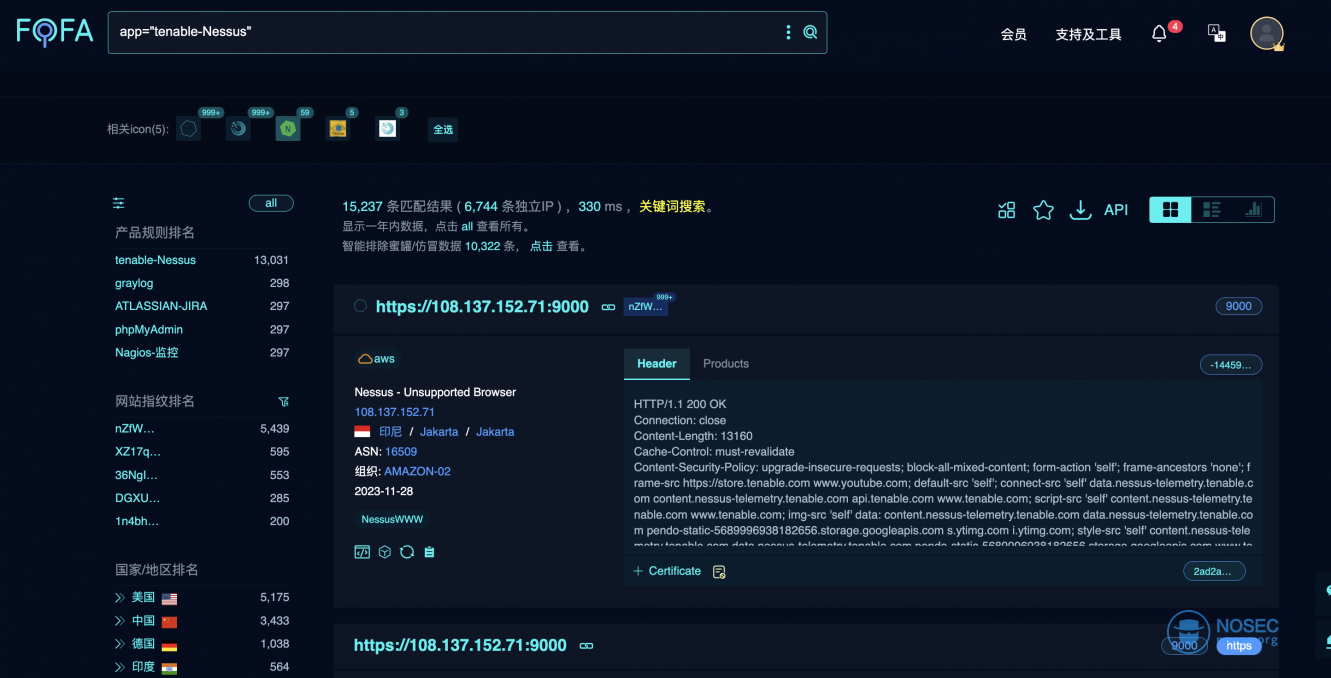Switch to grid card view

(1170, 210)
